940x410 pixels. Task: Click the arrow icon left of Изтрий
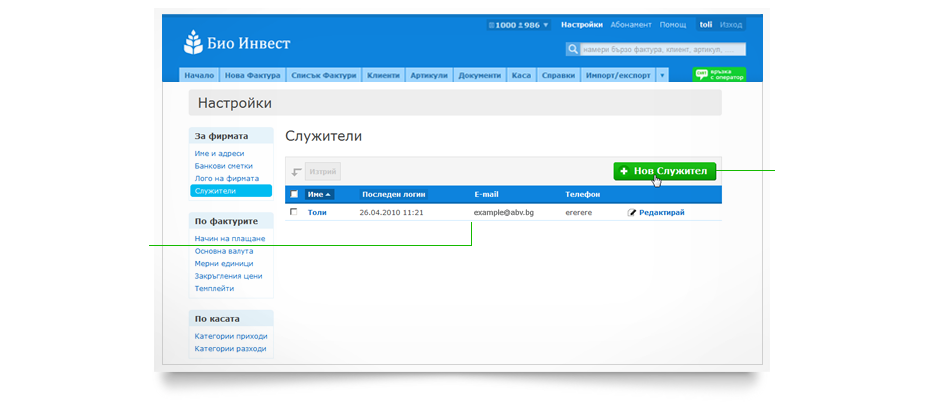pyautogui.click(x=297, y=172)
